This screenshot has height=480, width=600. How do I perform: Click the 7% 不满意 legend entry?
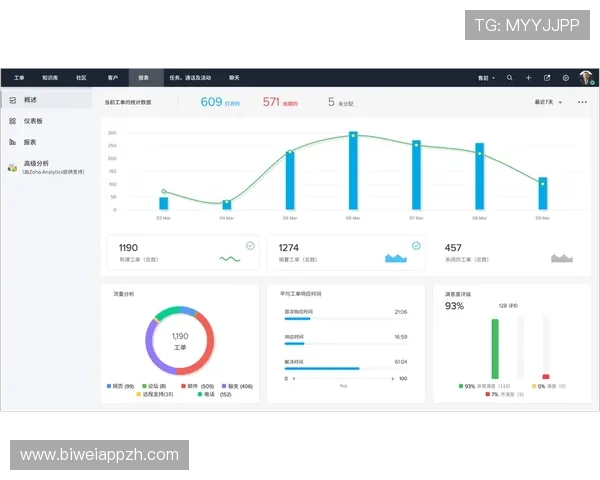(504, 394)
